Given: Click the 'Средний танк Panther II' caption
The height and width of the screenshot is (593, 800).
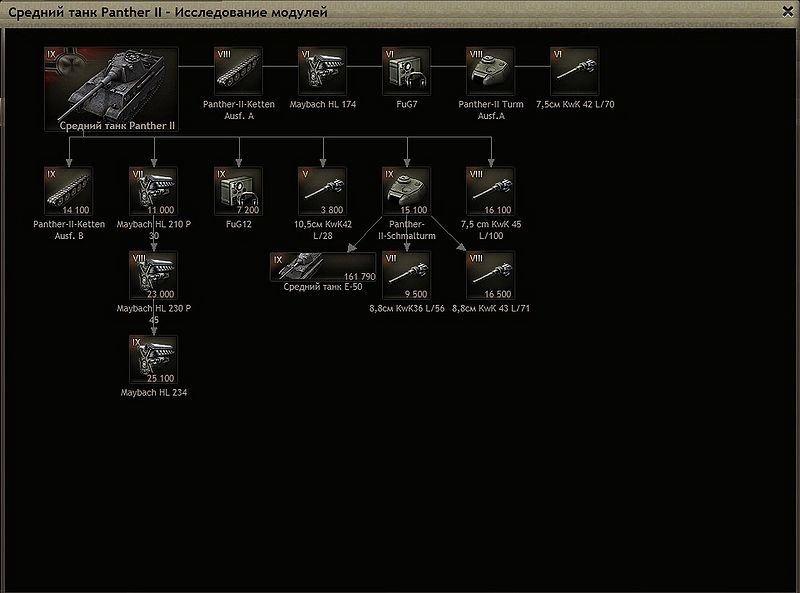Looking at the screenshot, I should 117,126.
